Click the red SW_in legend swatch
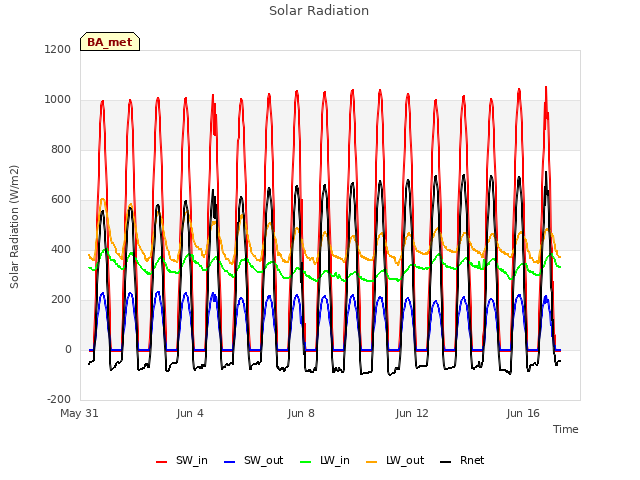 [162, 462]
